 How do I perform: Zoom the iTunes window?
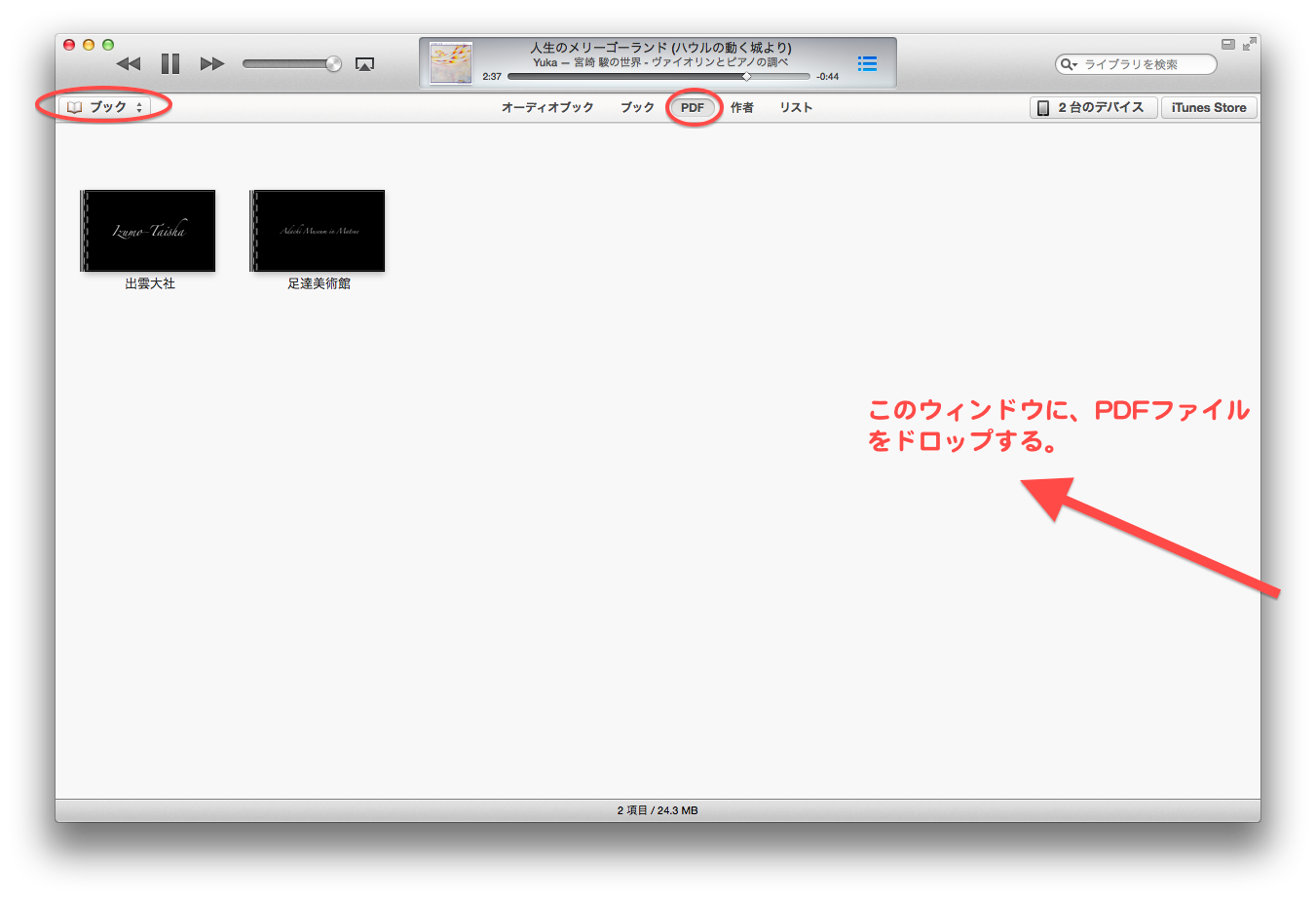coord(108,45)
